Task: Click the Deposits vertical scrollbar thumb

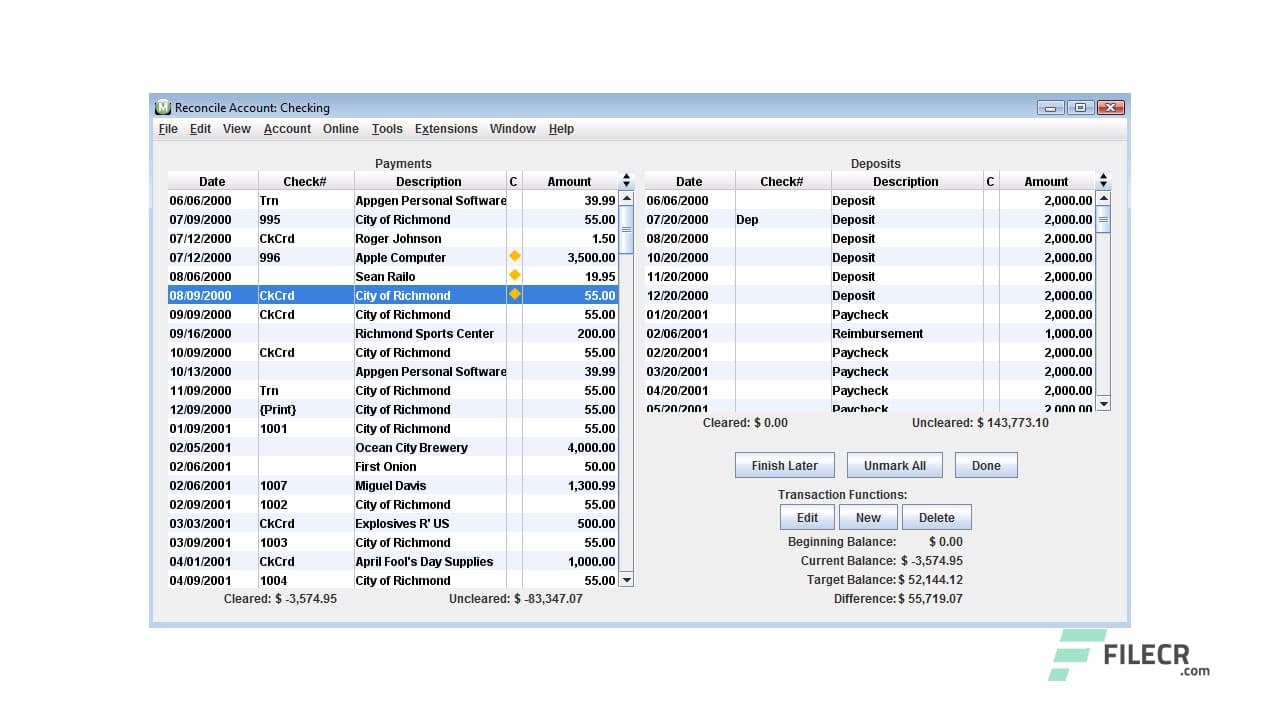Action: [x=1103, y=222]
